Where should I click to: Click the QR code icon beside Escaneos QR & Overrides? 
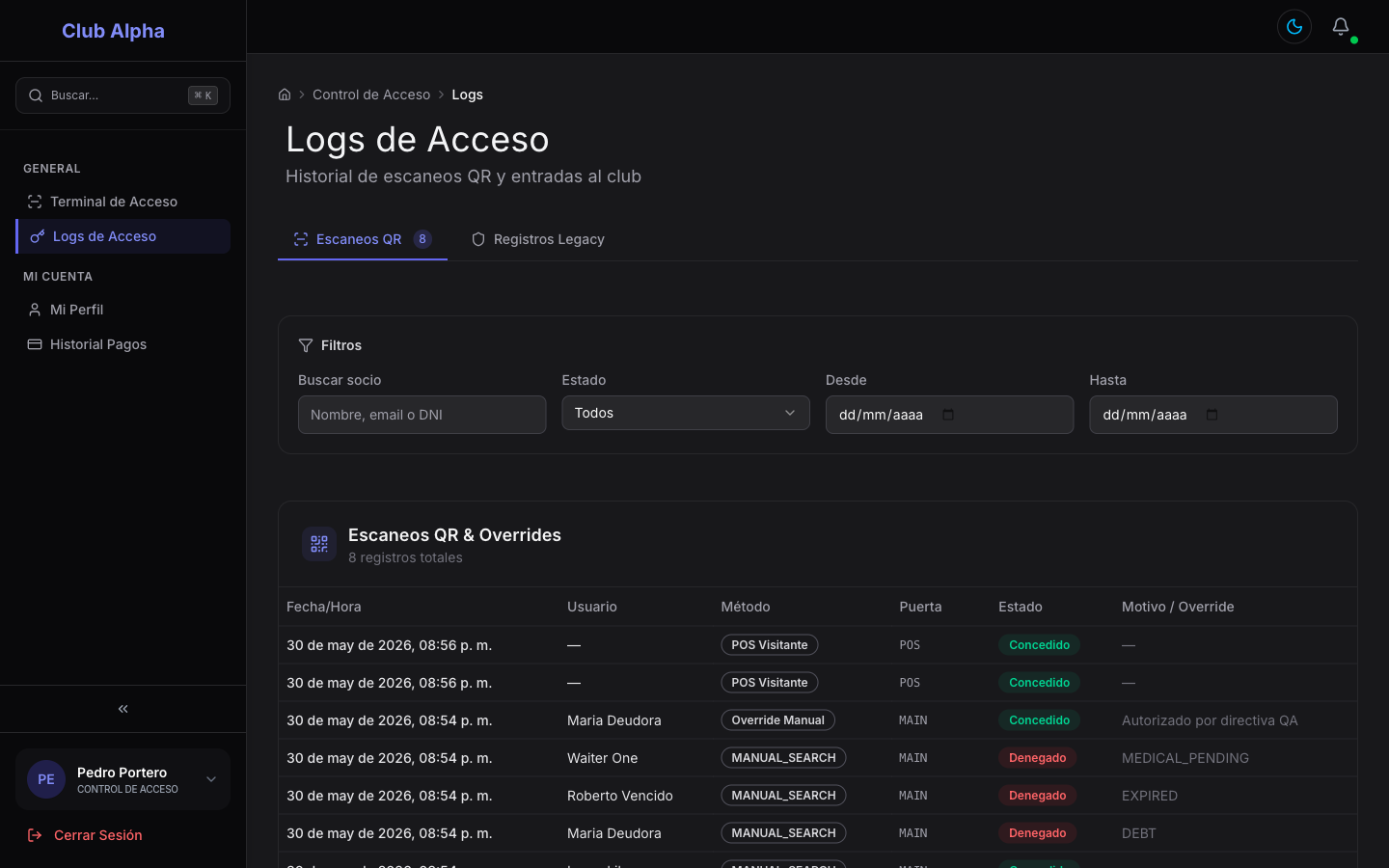(319, 544)
